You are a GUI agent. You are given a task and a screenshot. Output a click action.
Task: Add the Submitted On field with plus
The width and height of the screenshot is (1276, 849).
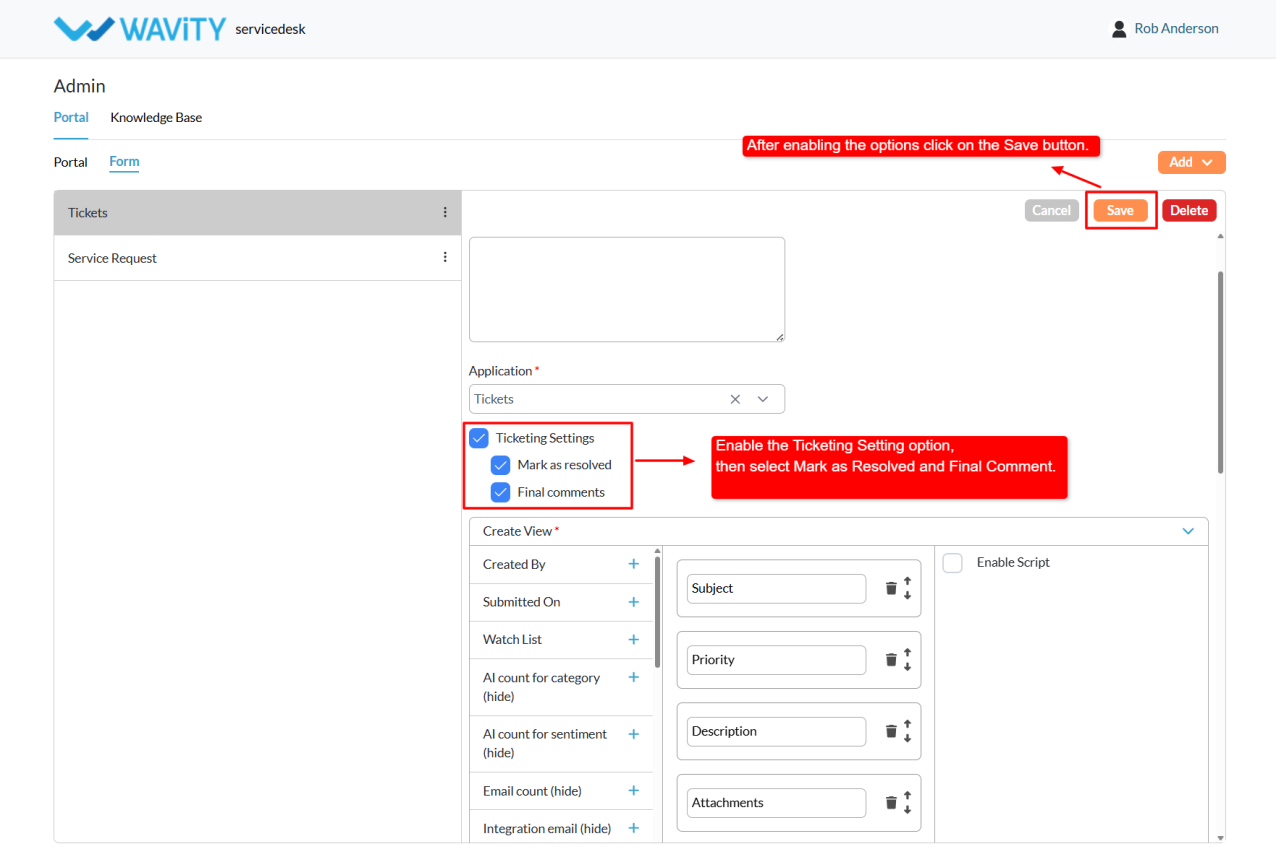pos(633,602)
